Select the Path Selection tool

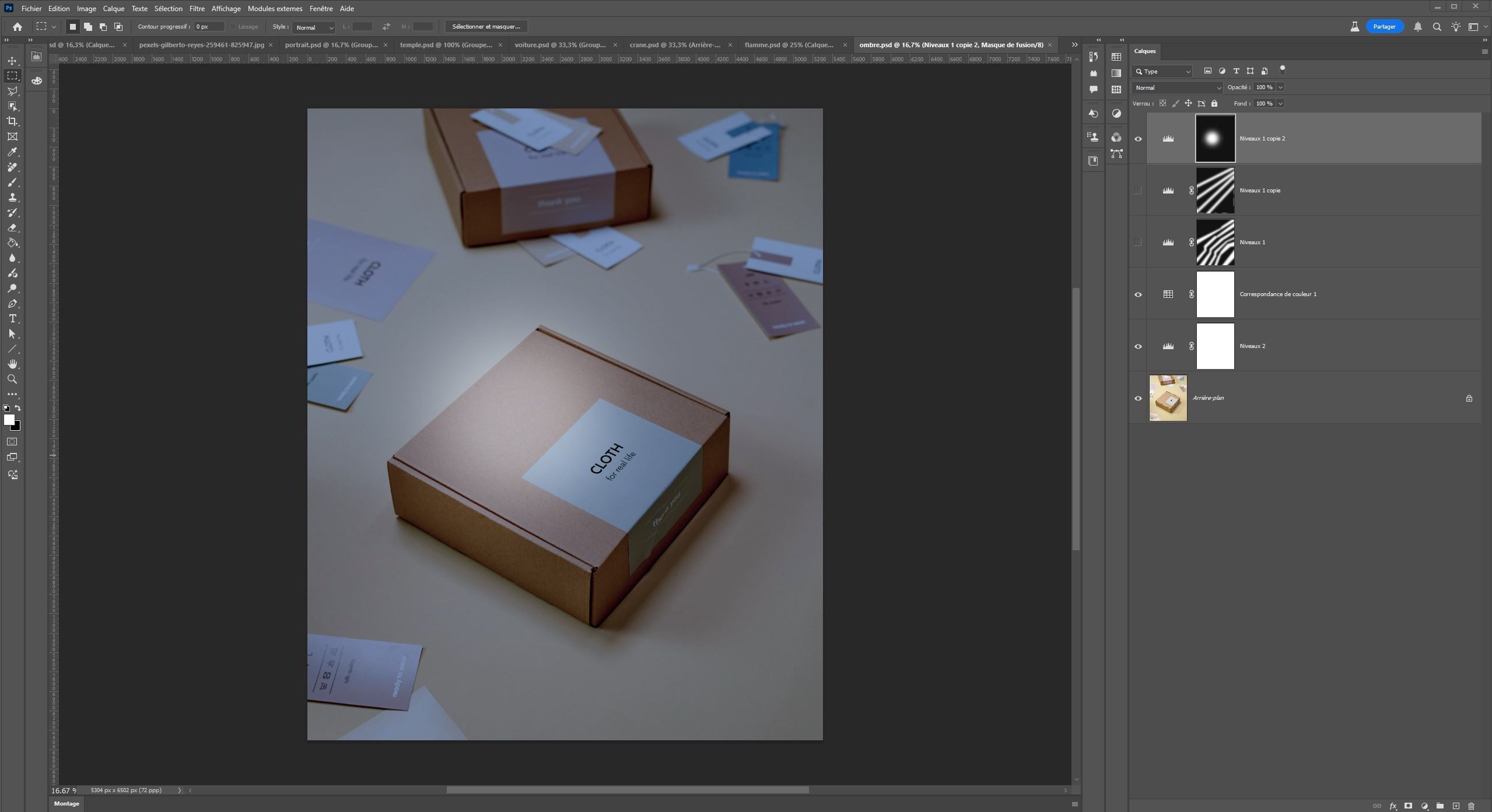pyautogui.click(x=12, y=334)
